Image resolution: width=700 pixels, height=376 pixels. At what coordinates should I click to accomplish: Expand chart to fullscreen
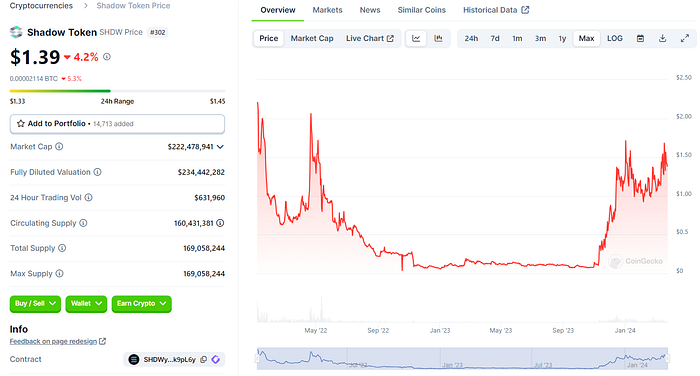685,38
